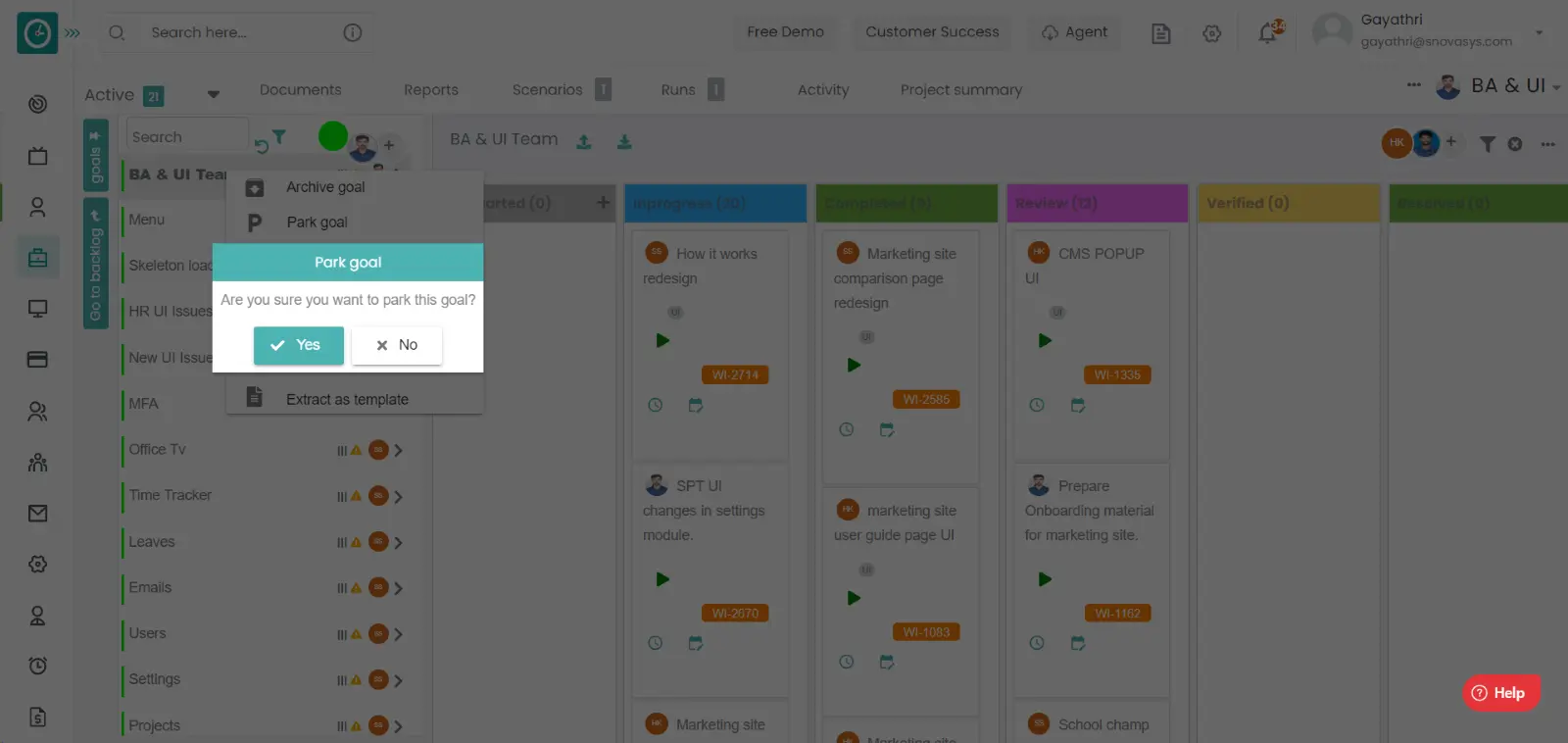Viewport: 1568px width, 743px height.
Task: Choose Extract as template option
Action: point(347,399)
